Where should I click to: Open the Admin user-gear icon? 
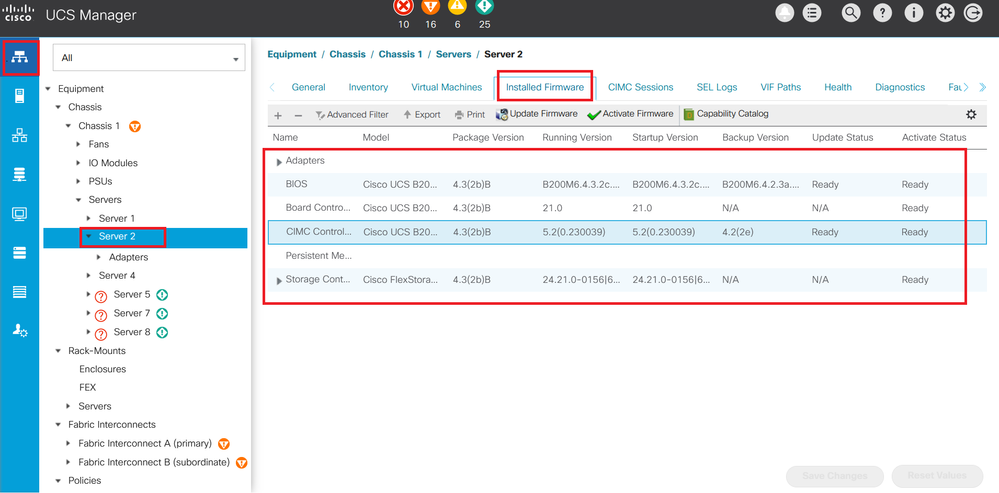pos(20,331)
